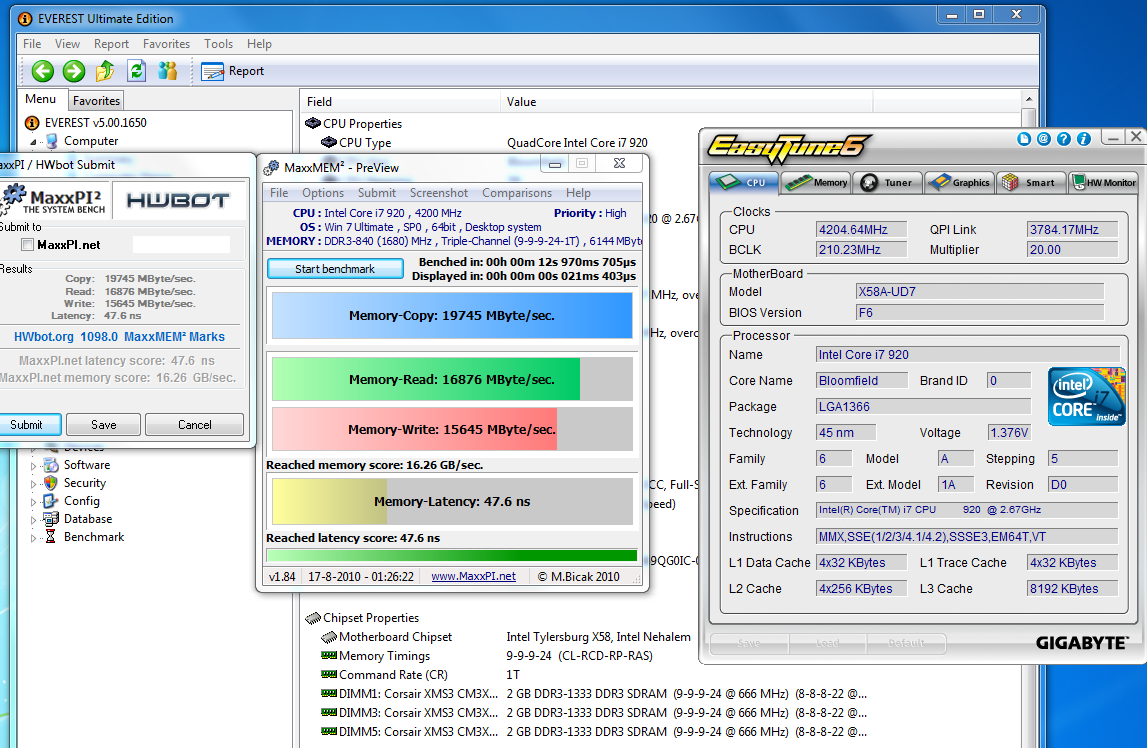Select the Computer icon in the tree

52,141
